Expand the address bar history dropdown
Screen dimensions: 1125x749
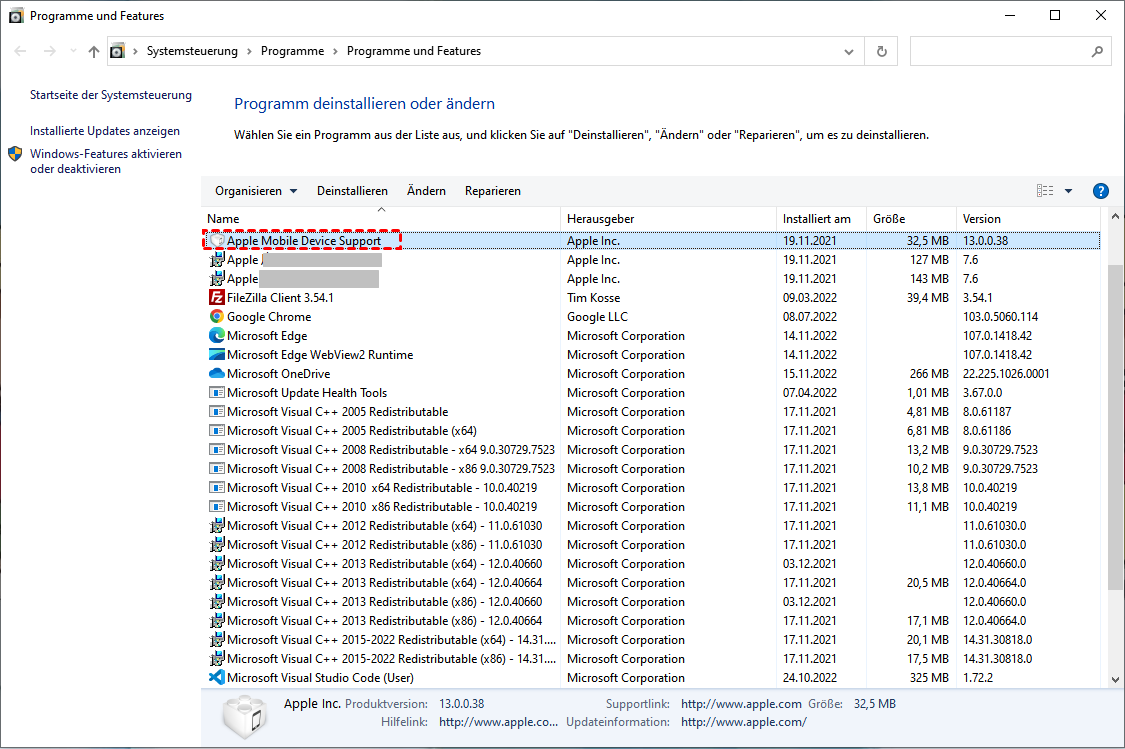849,51
